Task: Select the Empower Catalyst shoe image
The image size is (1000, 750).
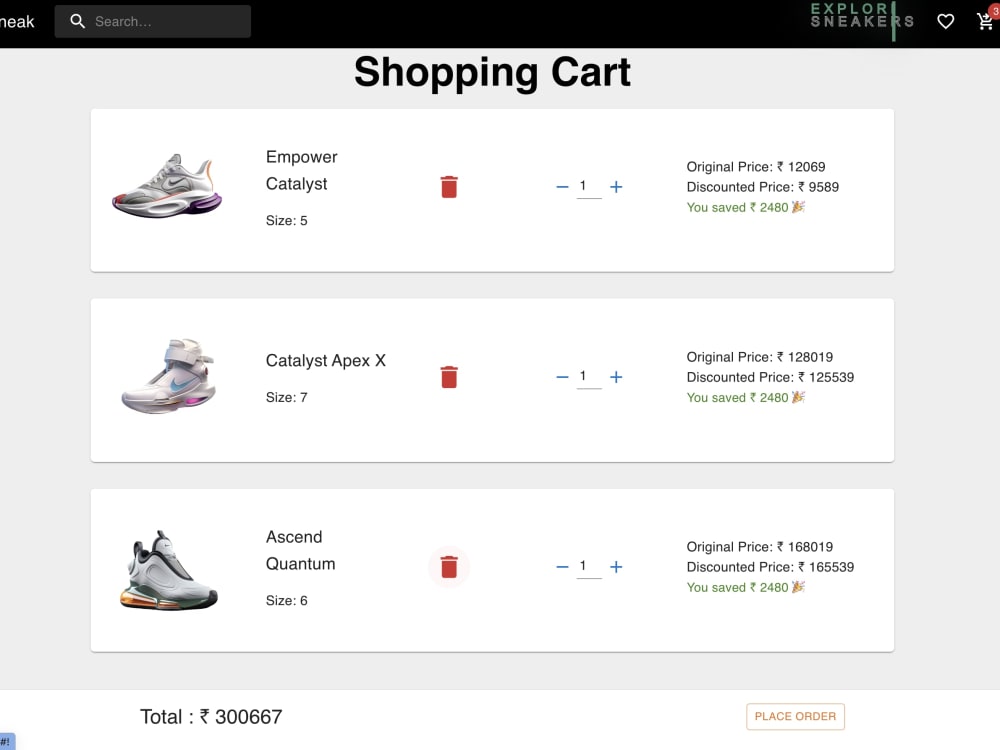Action: (x=167, y=186)
